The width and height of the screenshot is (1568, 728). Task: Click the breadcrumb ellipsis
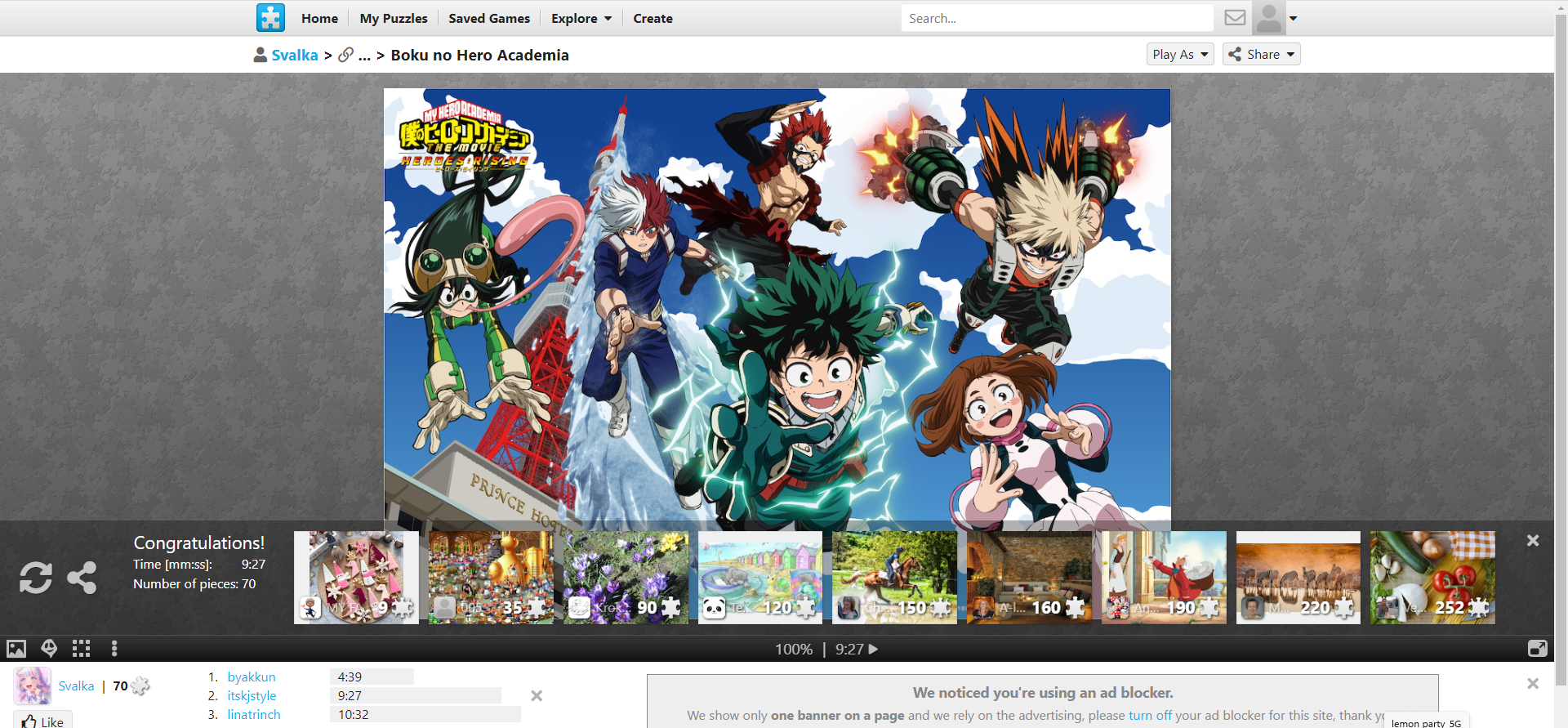[364, 56]
